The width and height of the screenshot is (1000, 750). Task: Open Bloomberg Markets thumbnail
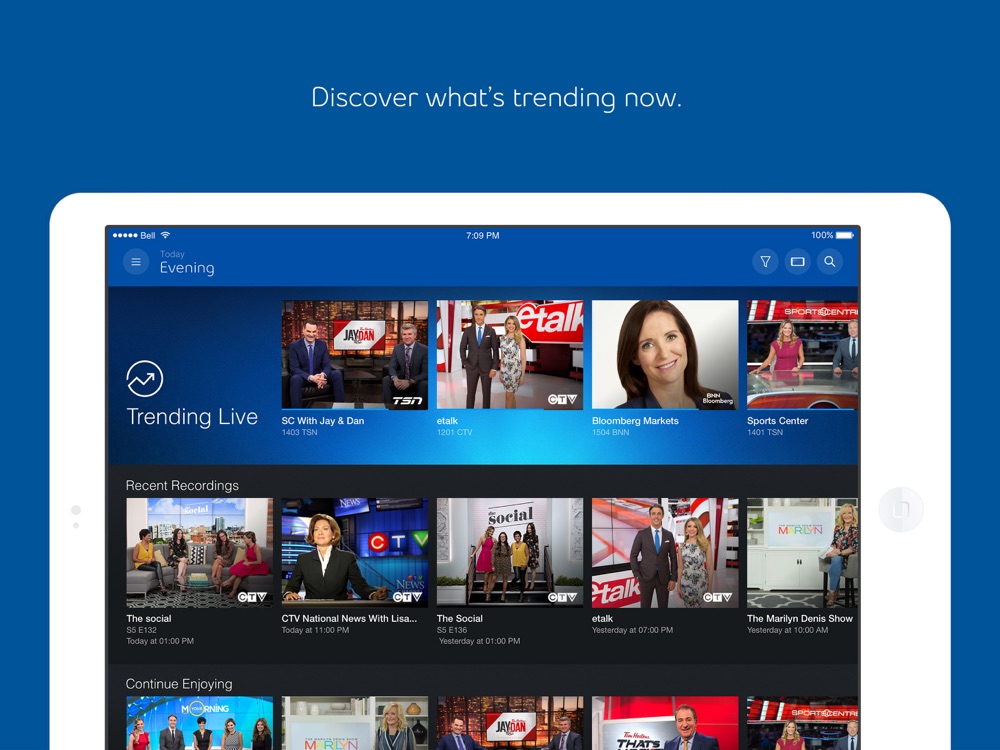(x=665, y=355)
